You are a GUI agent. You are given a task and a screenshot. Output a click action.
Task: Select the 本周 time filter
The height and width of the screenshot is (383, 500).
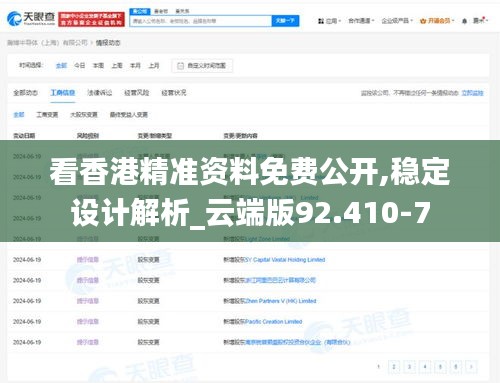click(x=98, y=66)
